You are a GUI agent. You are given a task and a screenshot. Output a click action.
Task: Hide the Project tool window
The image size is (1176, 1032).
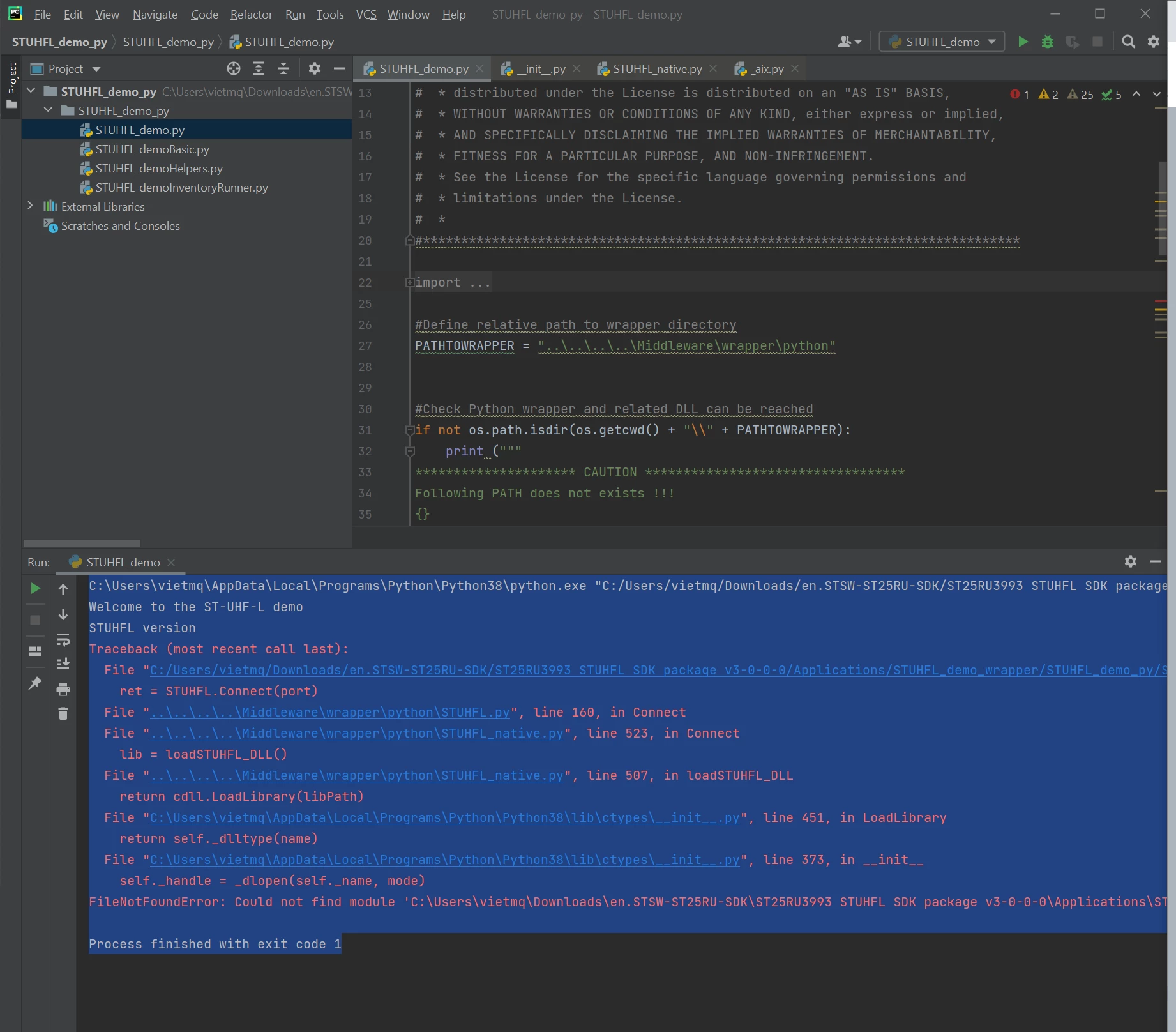pos(340,68)
